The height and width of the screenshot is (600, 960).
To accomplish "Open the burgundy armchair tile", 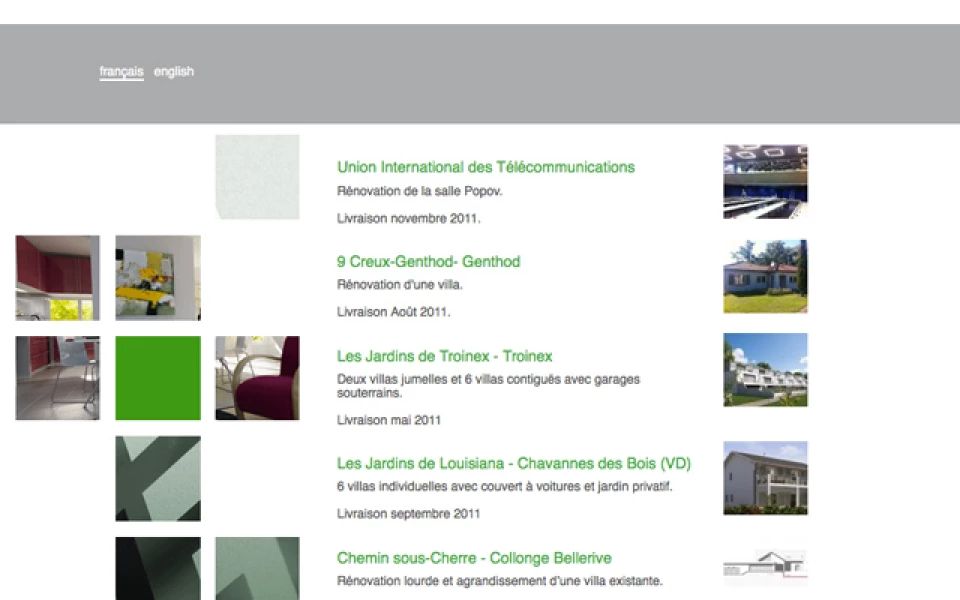I will (x=257, y=378).
